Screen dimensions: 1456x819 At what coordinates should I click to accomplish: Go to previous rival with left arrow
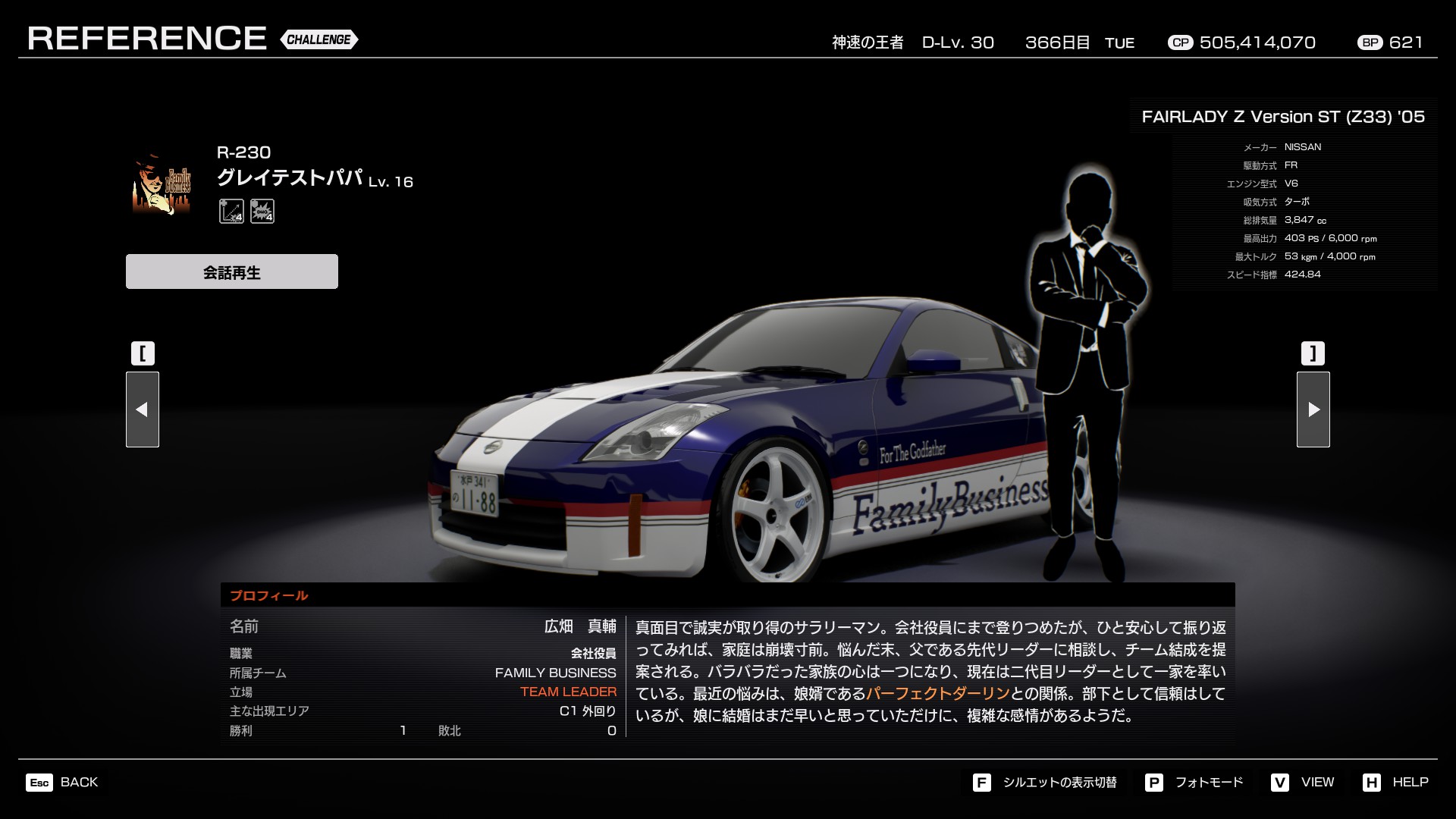pyautogui.click(x=143, y=409)
